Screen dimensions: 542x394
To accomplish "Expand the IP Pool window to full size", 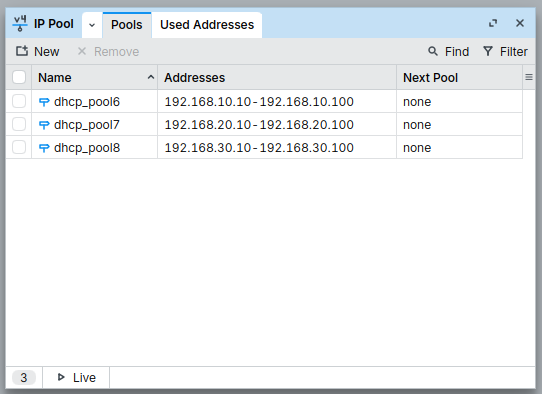I will point(493,24).
